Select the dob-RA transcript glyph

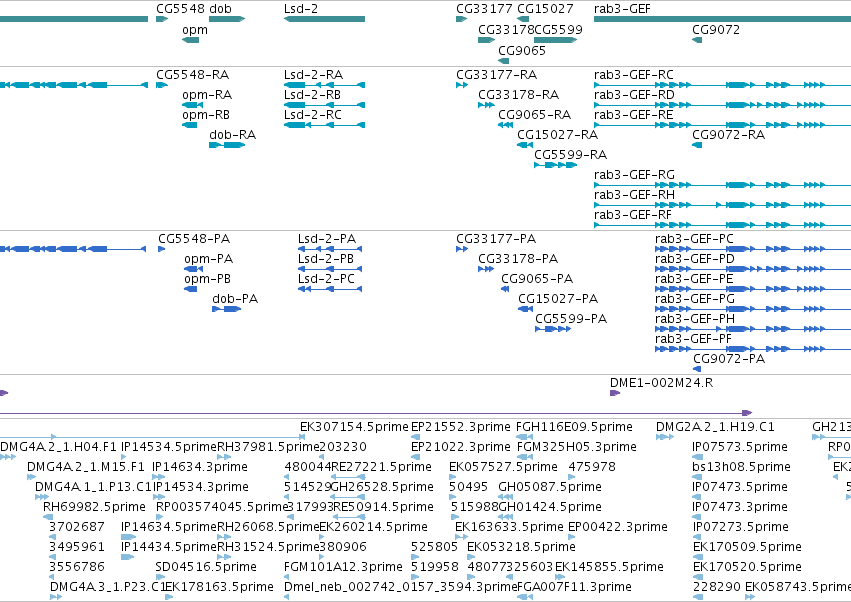[x=227, y=145]
